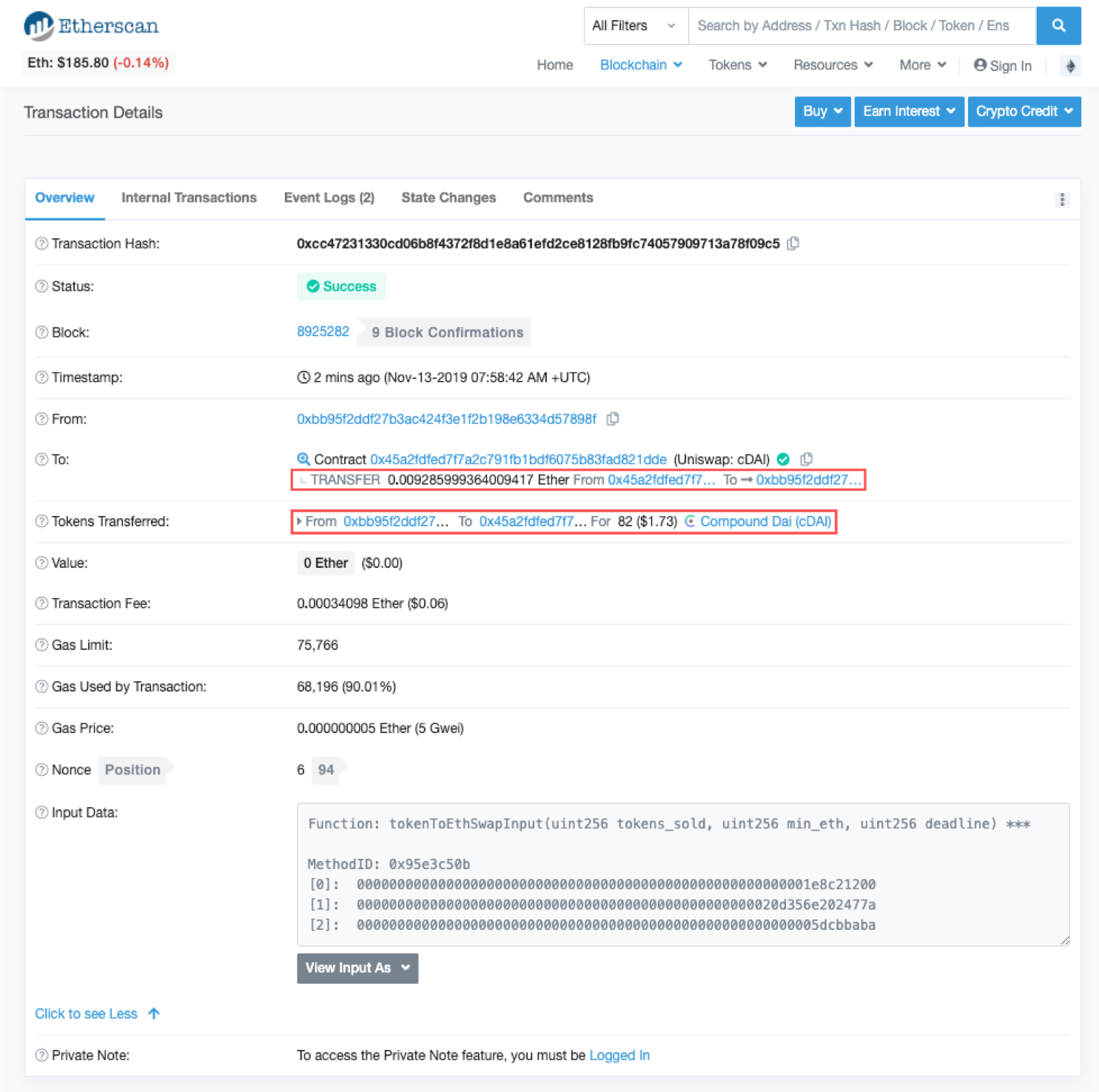Switch to the State Changes tab

click(x=448, y=198)
